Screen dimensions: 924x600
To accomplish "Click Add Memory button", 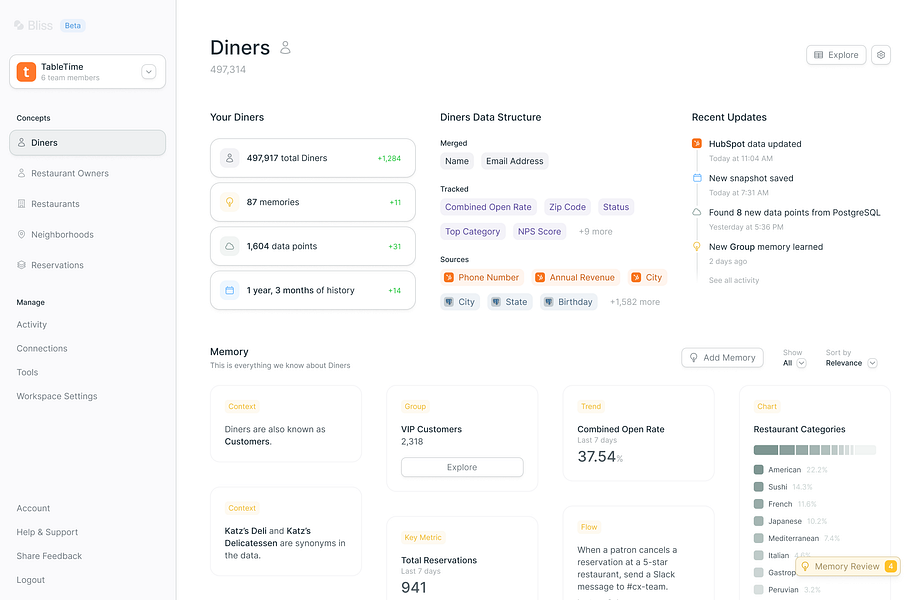I will [x=722, y=358].
